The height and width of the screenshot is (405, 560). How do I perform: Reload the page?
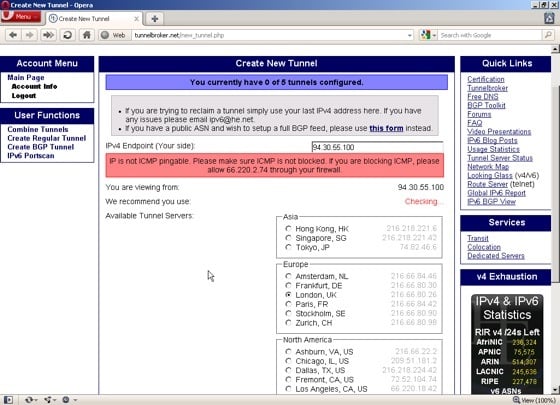68,35
